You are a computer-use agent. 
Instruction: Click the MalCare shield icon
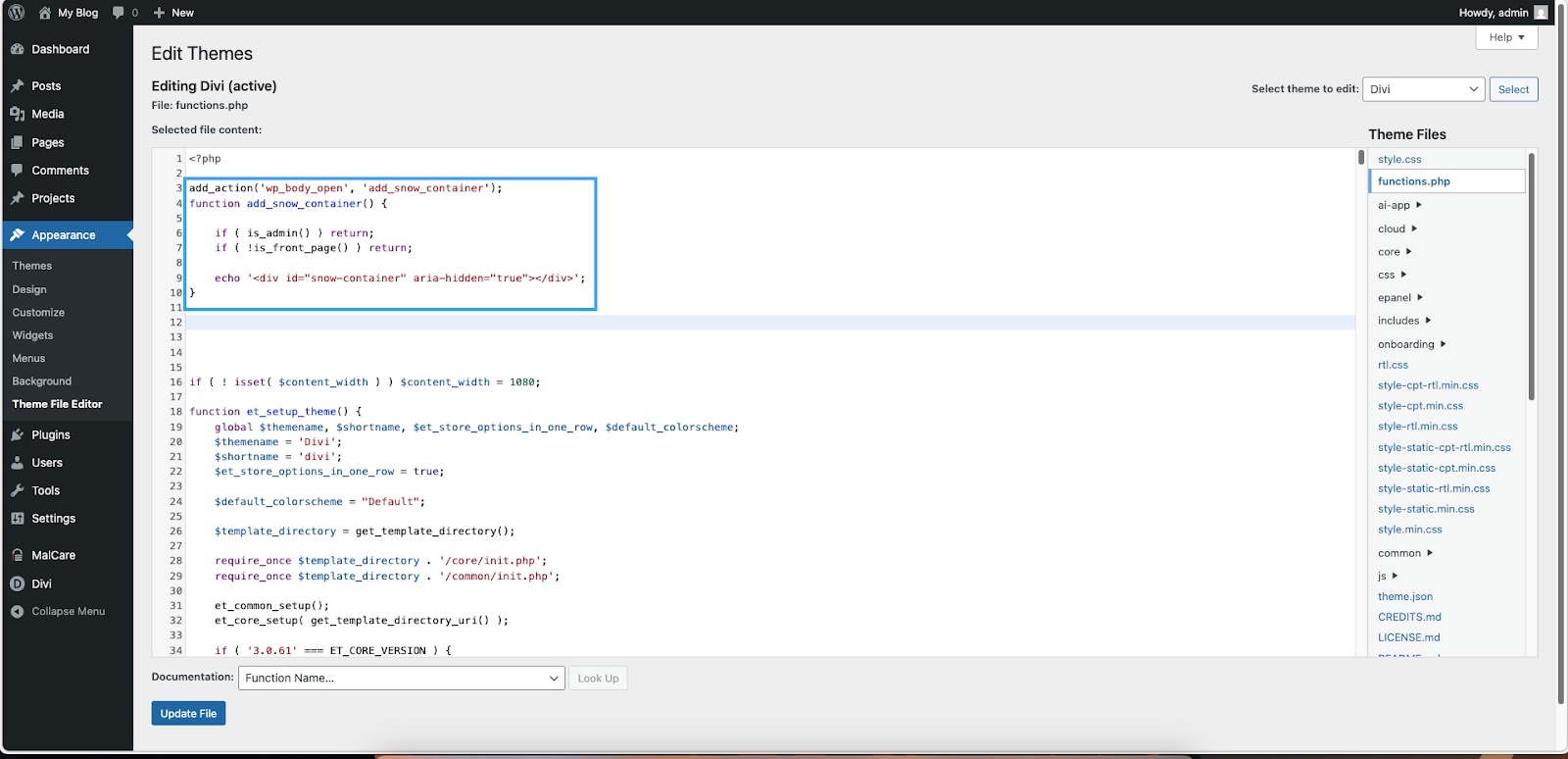(x=18, y=555)
